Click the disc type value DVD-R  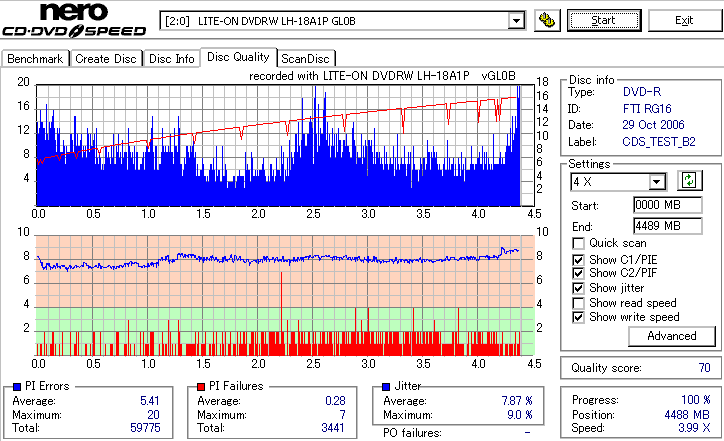tap(642, 92)
